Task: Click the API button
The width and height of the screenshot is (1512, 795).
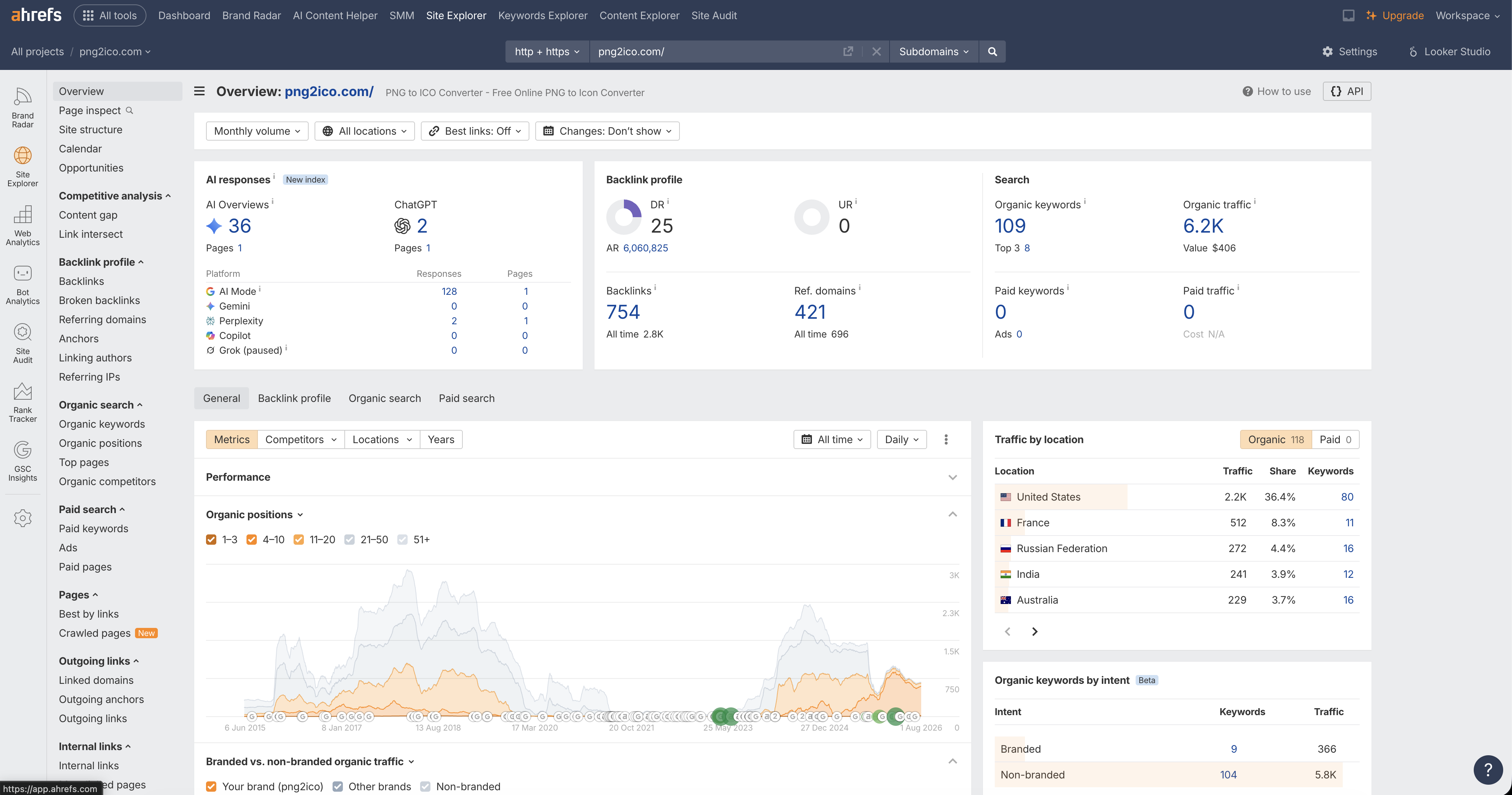Action: point(1346,91)
